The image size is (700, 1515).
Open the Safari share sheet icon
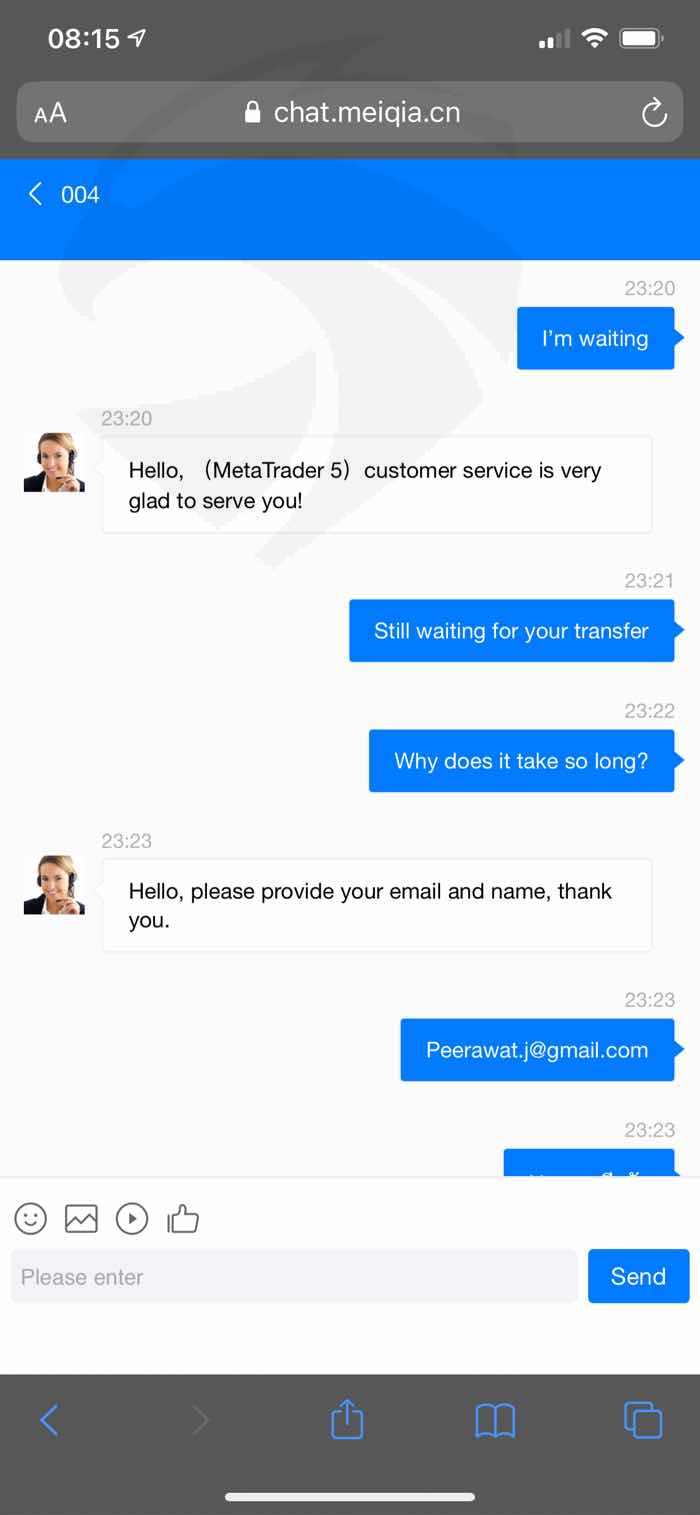[347, 1419]
